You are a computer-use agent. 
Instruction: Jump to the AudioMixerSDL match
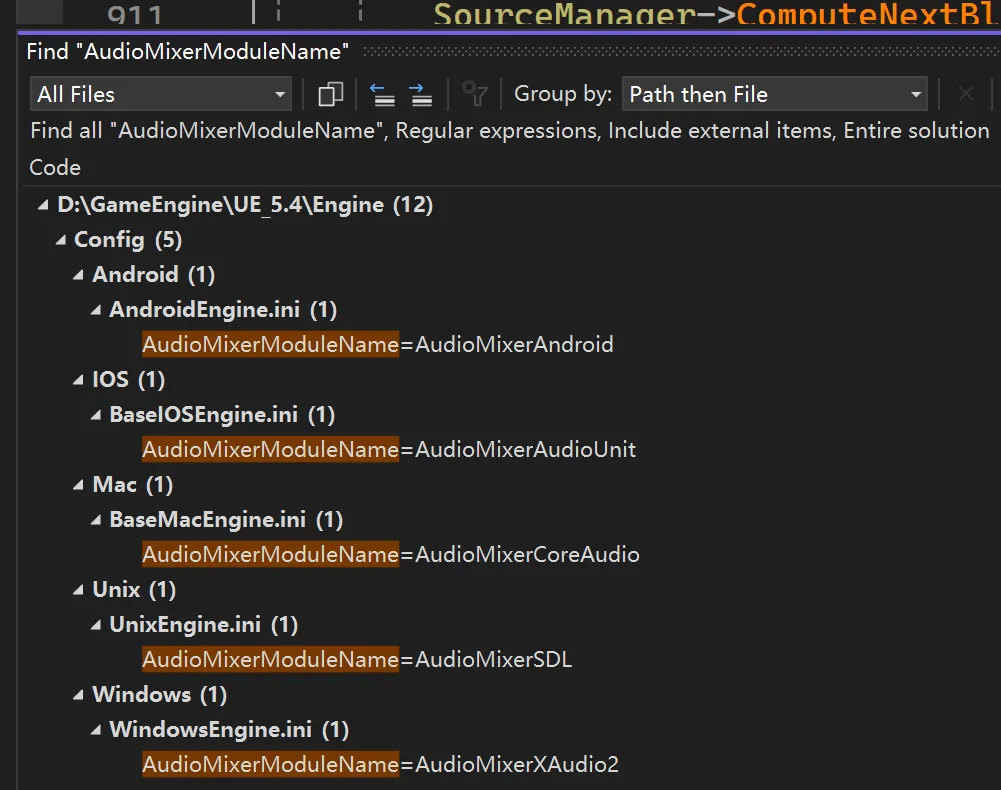pos(357,660)
